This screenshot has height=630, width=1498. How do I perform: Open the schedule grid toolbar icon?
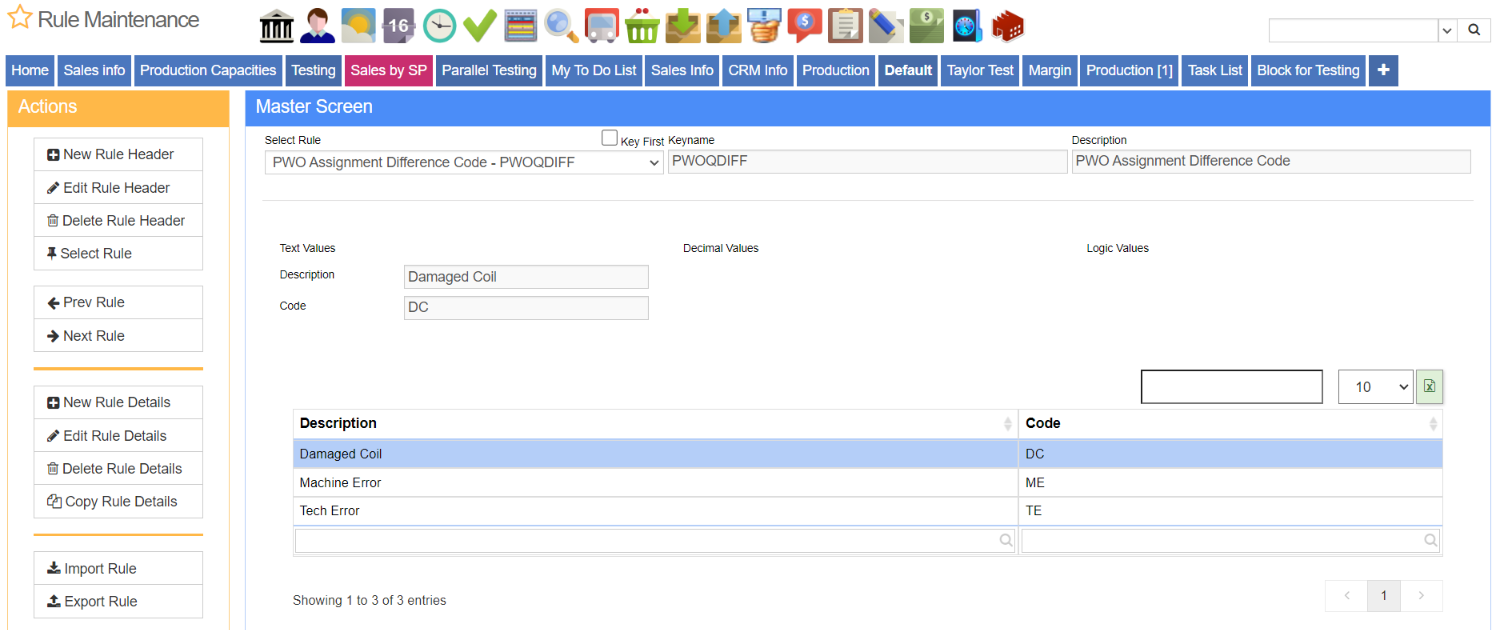pos(520,26)
